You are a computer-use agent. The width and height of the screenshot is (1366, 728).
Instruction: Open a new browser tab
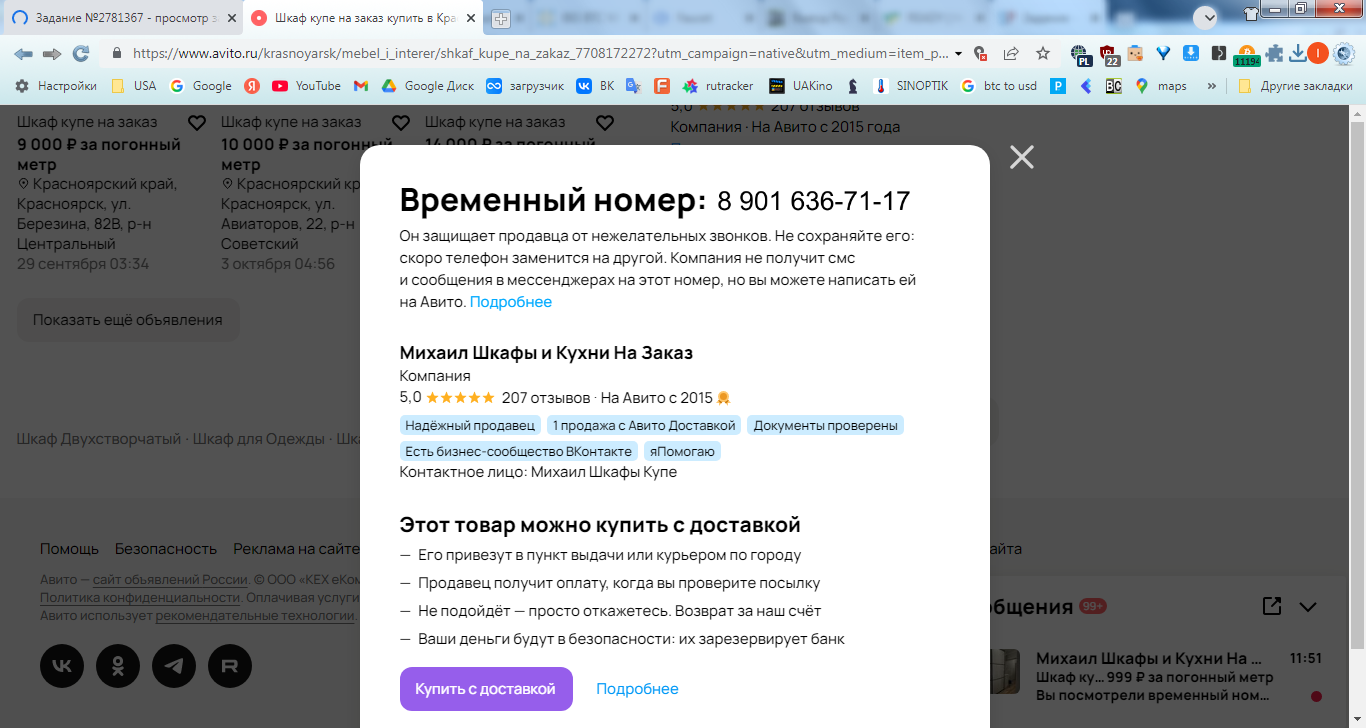click(501, 19)
